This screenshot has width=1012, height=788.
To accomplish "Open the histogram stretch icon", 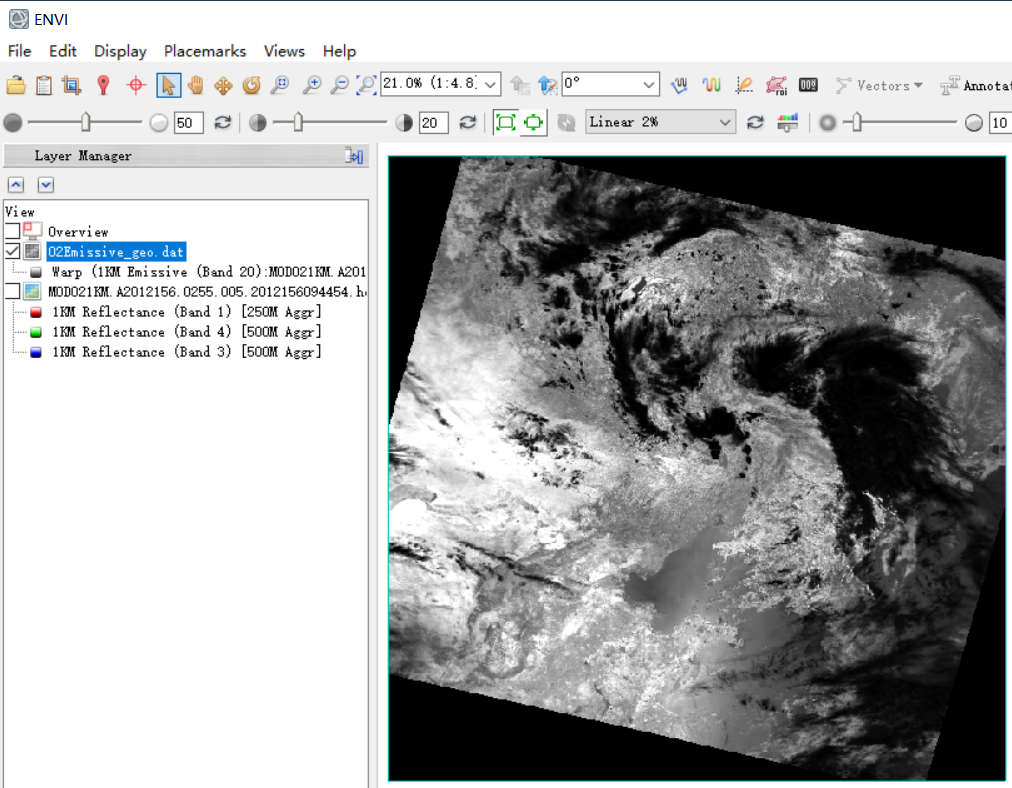I will [789, 123].
